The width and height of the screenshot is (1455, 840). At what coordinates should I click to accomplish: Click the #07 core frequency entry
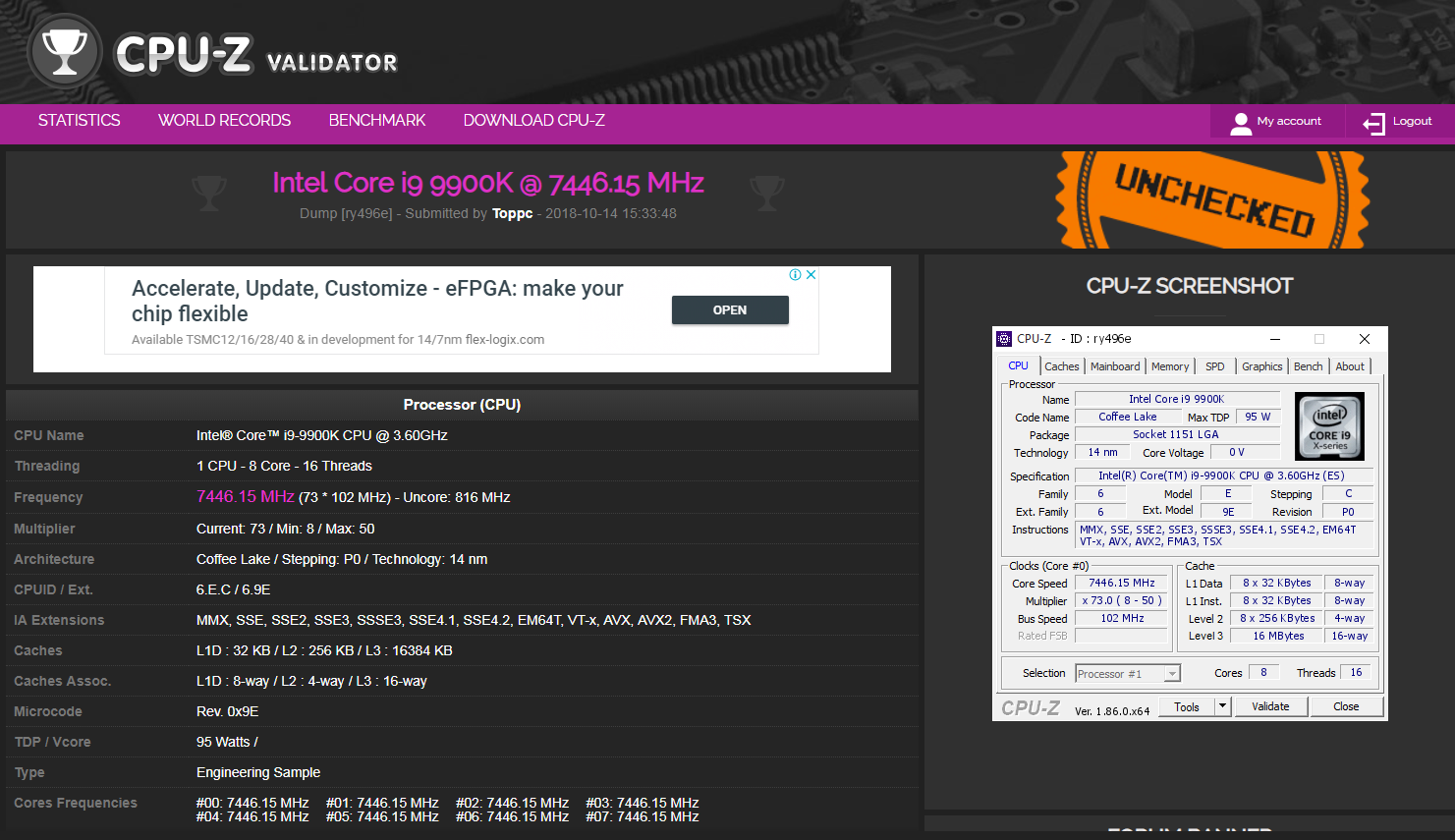point(643,816)
